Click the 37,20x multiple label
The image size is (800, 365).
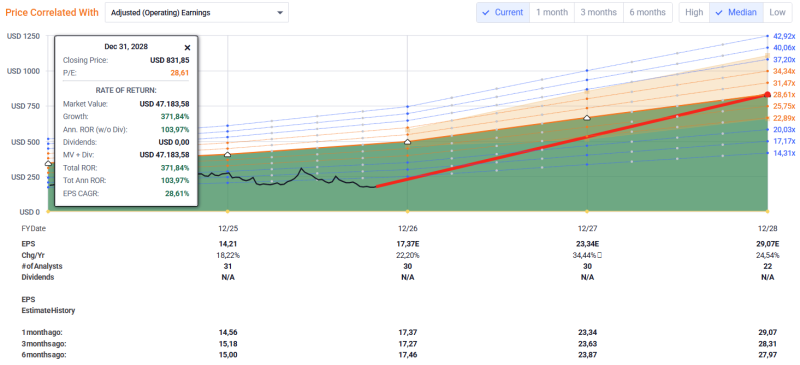784,59
